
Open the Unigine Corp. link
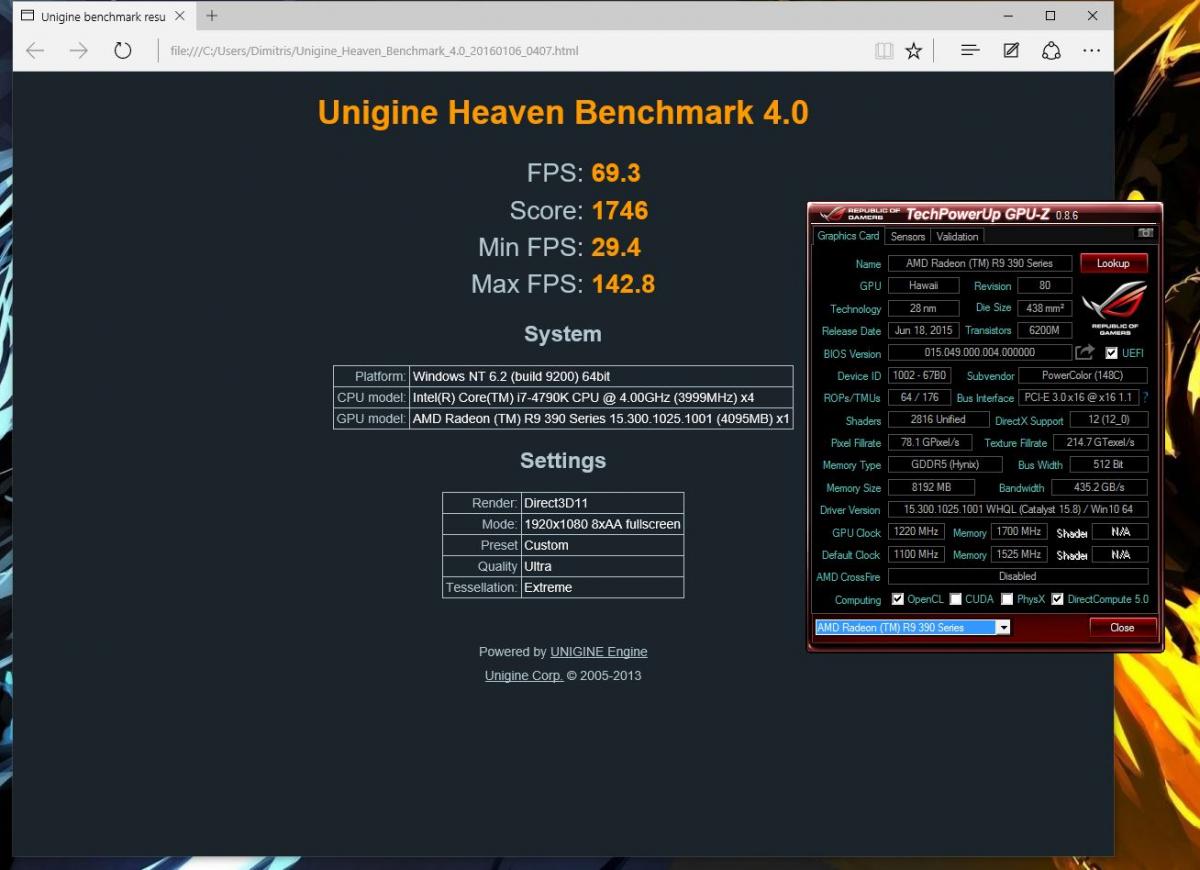click(524, 676)
